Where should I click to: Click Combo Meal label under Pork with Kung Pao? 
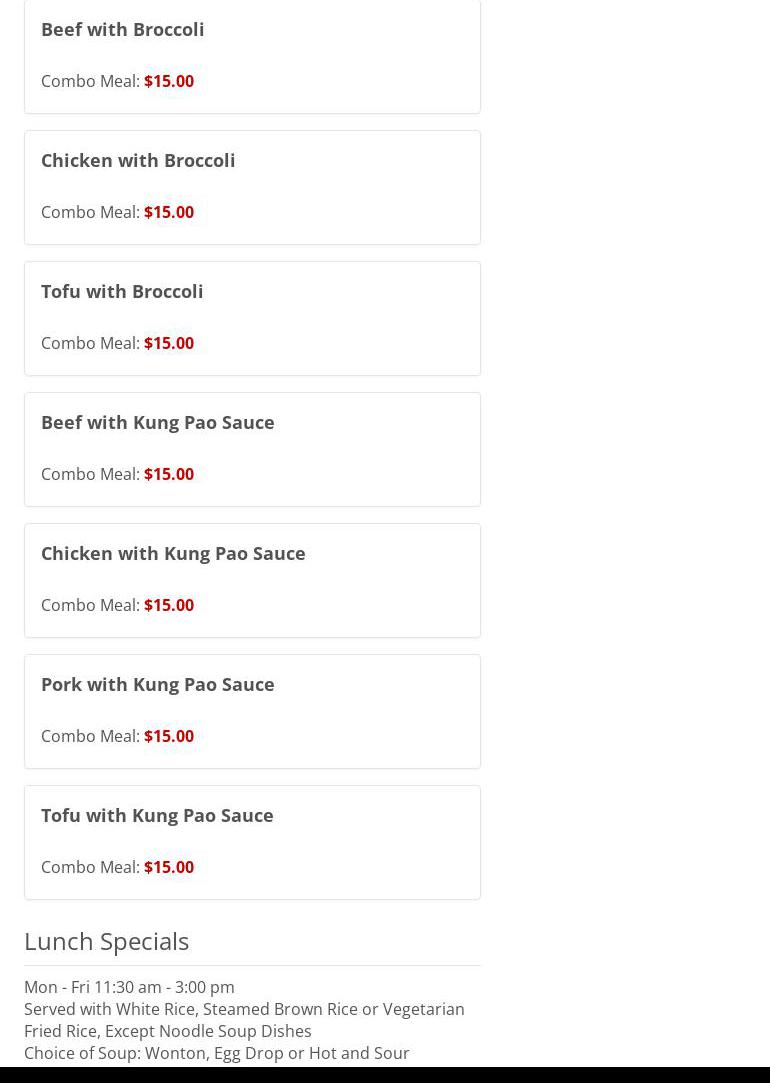click(x=90, y=736)
